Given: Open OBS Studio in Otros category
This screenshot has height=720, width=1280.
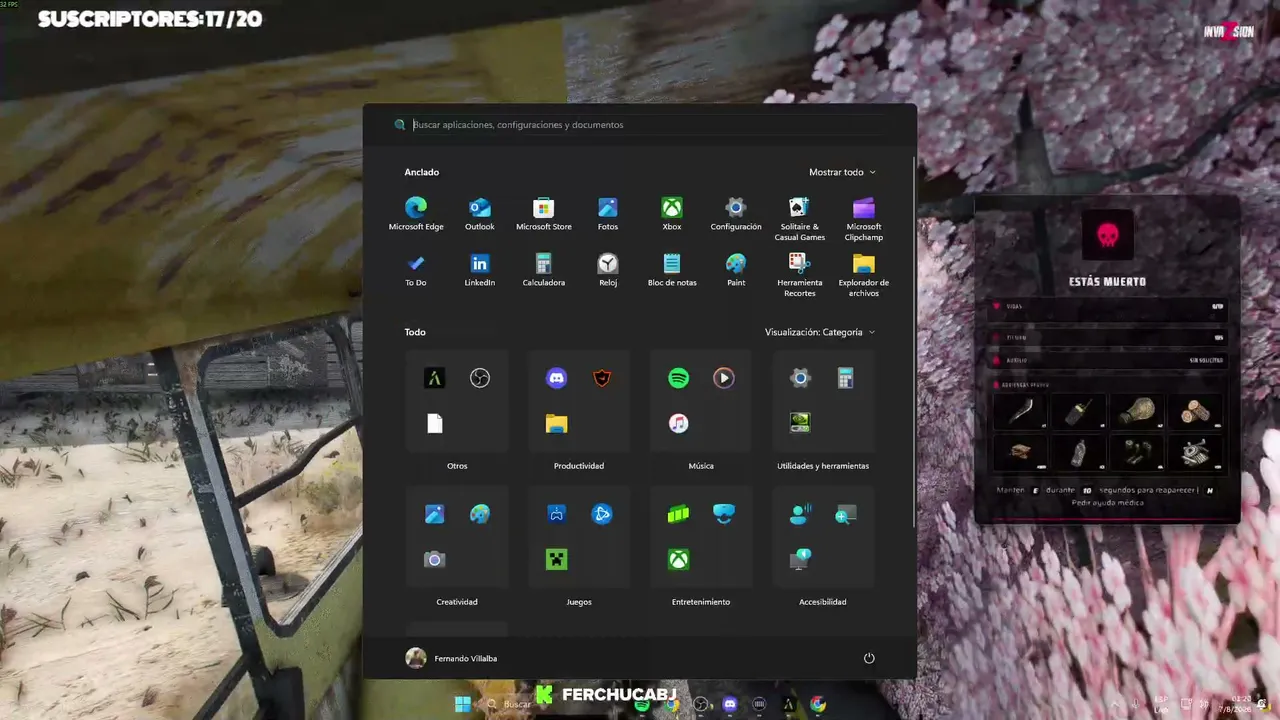Looking at the screenshot, I should pyautogui.click(x=480, y=378).
